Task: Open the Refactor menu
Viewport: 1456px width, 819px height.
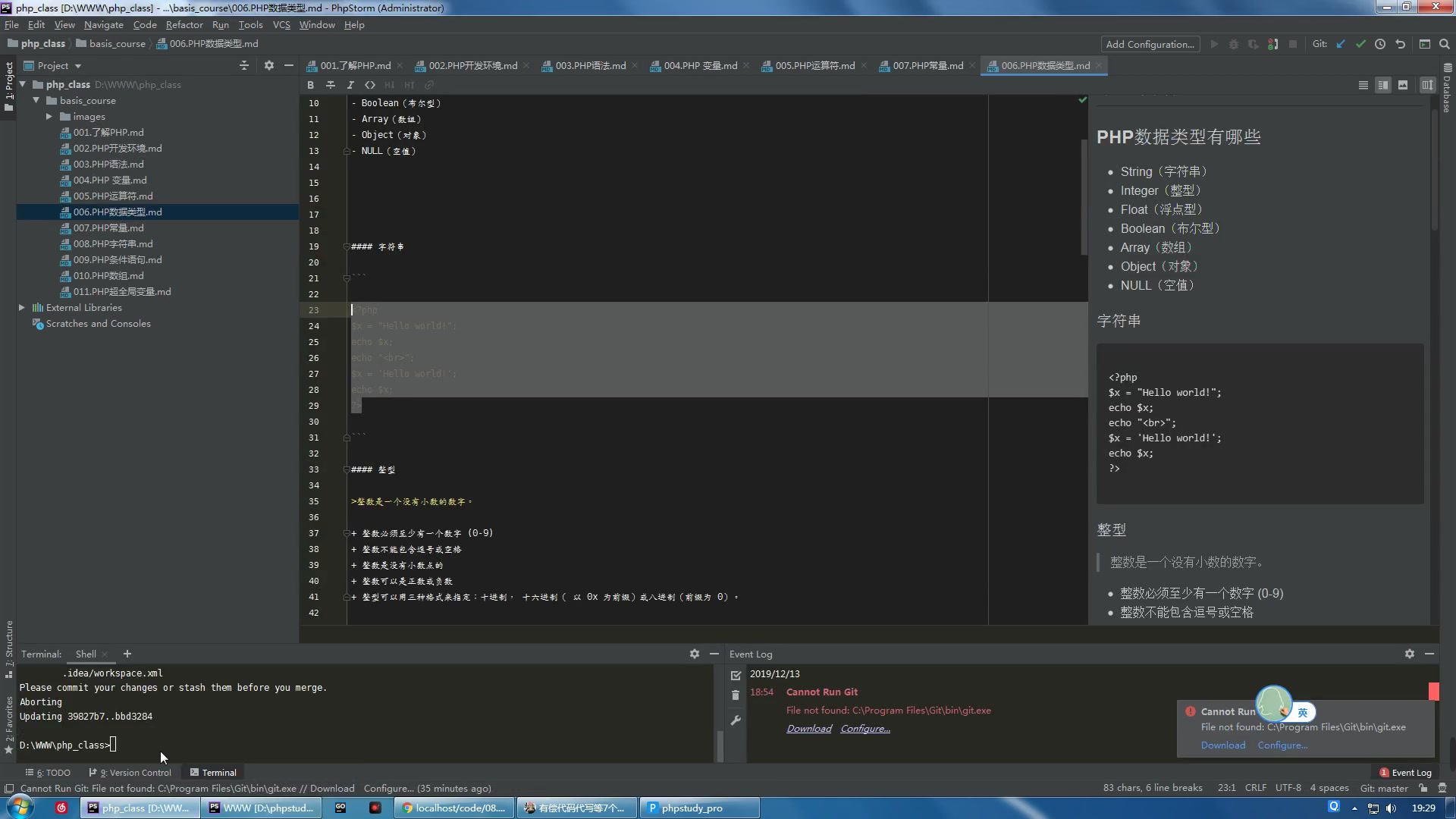Action: point(184,25)
